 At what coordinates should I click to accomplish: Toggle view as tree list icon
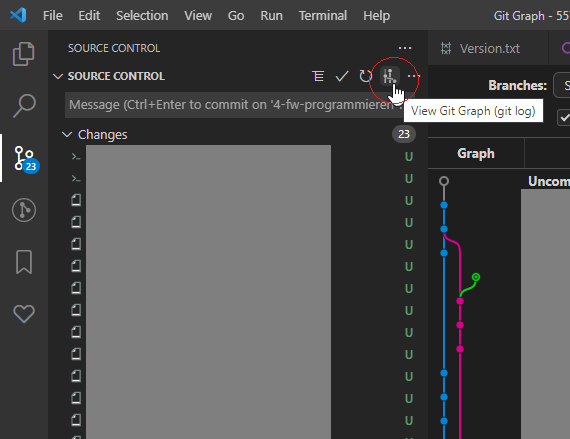[x=318, y=76]
